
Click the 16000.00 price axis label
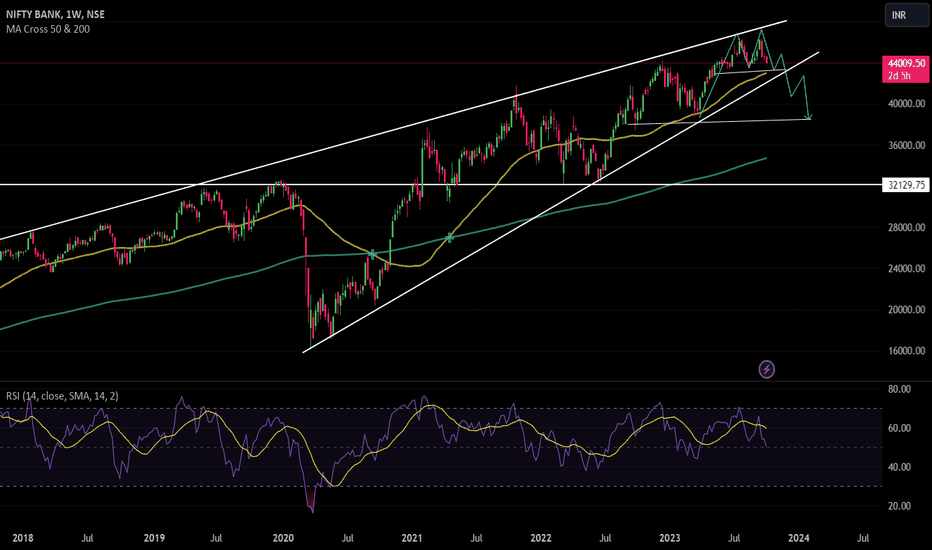pyautogui.click(x=906, y=351)
